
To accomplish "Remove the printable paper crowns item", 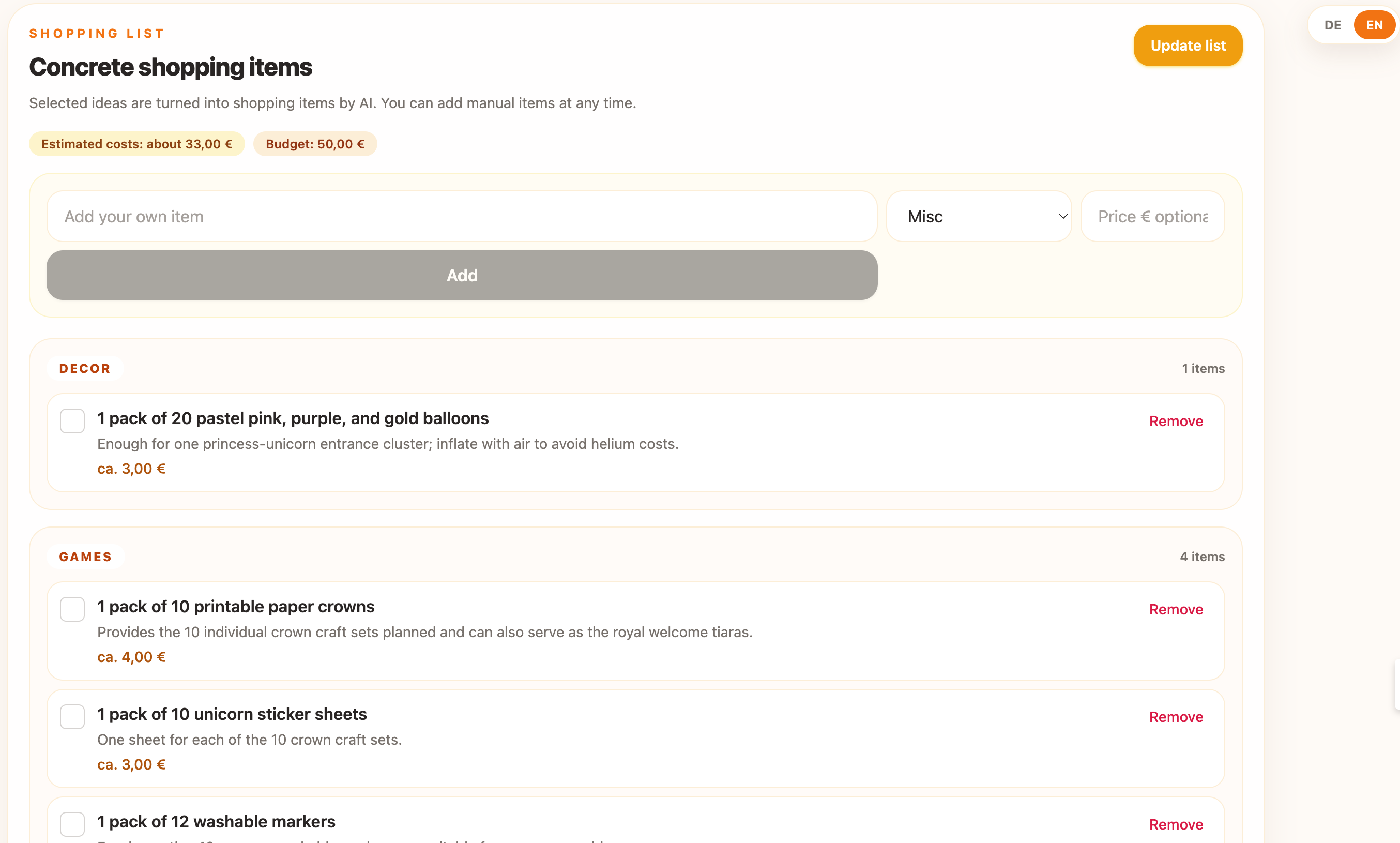I will pos(1176,609).
